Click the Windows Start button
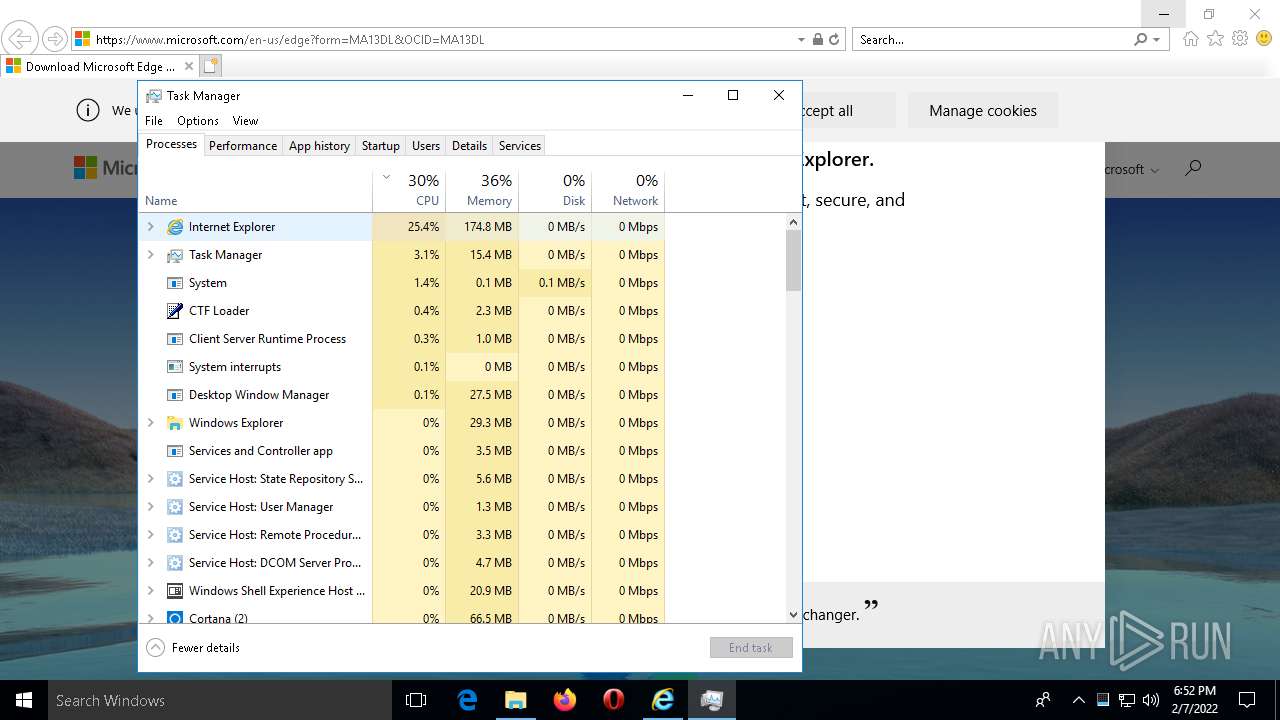Viewport: 1280px width, 720px height. 24,700
